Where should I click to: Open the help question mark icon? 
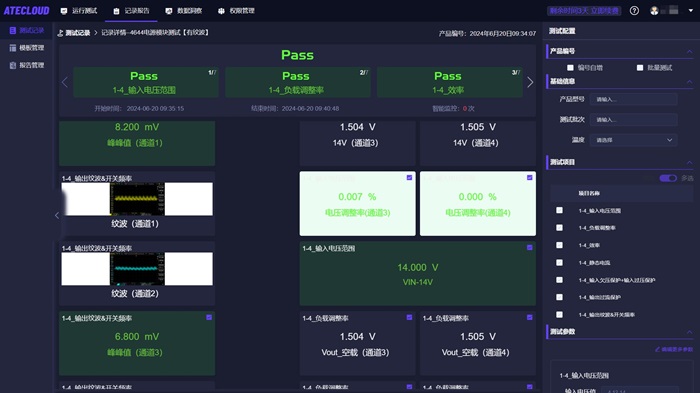634,11
